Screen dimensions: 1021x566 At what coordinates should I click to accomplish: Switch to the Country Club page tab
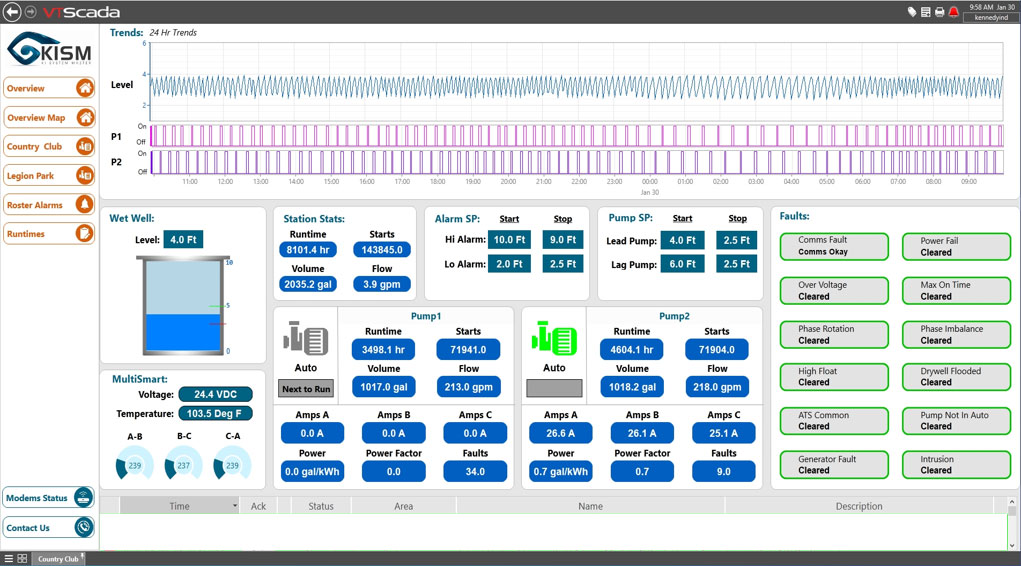58,559
